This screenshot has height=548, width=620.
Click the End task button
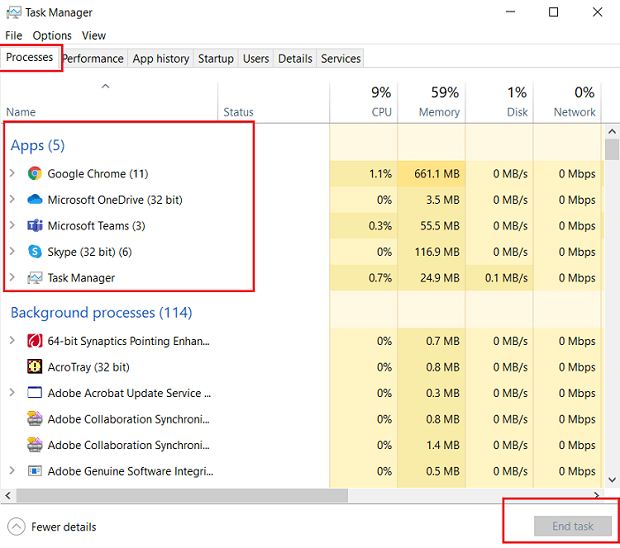click(x=573, y=526)
